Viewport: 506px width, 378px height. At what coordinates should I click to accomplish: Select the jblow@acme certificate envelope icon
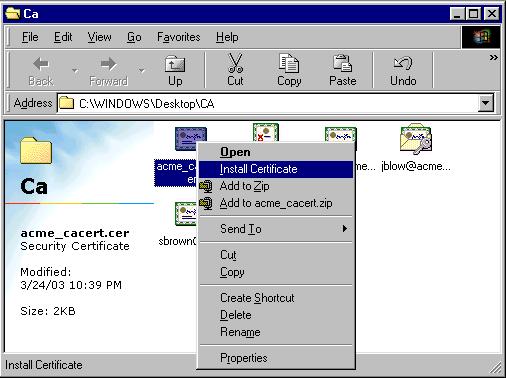click(x=416, y=139)
